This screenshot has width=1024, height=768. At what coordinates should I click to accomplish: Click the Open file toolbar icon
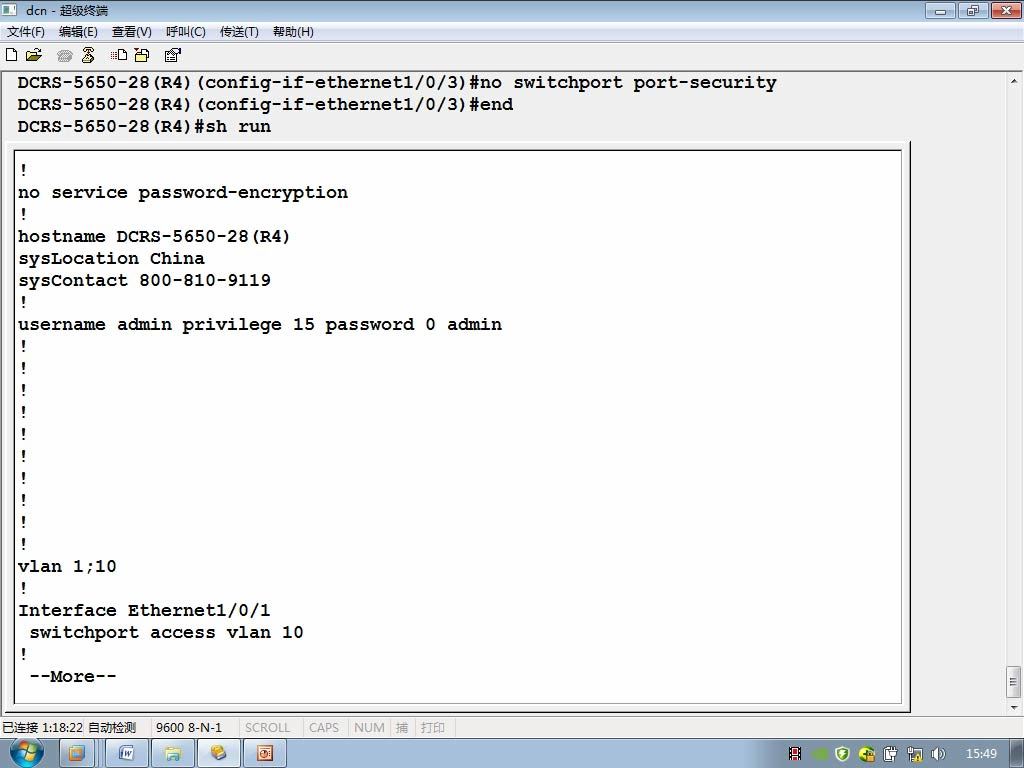click(x=34, y=55)
